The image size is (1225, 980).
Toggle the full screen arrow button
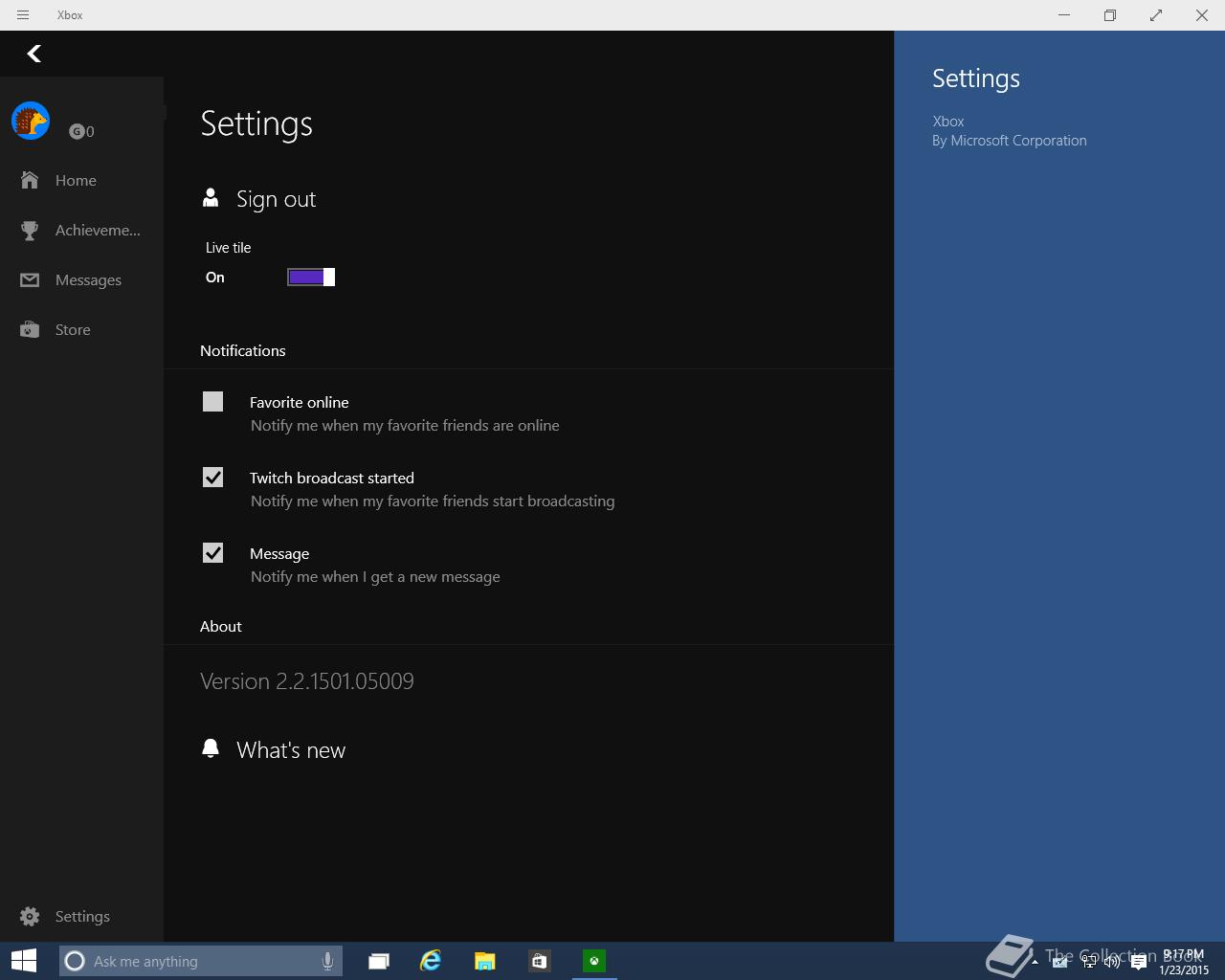pos(1156,15)
